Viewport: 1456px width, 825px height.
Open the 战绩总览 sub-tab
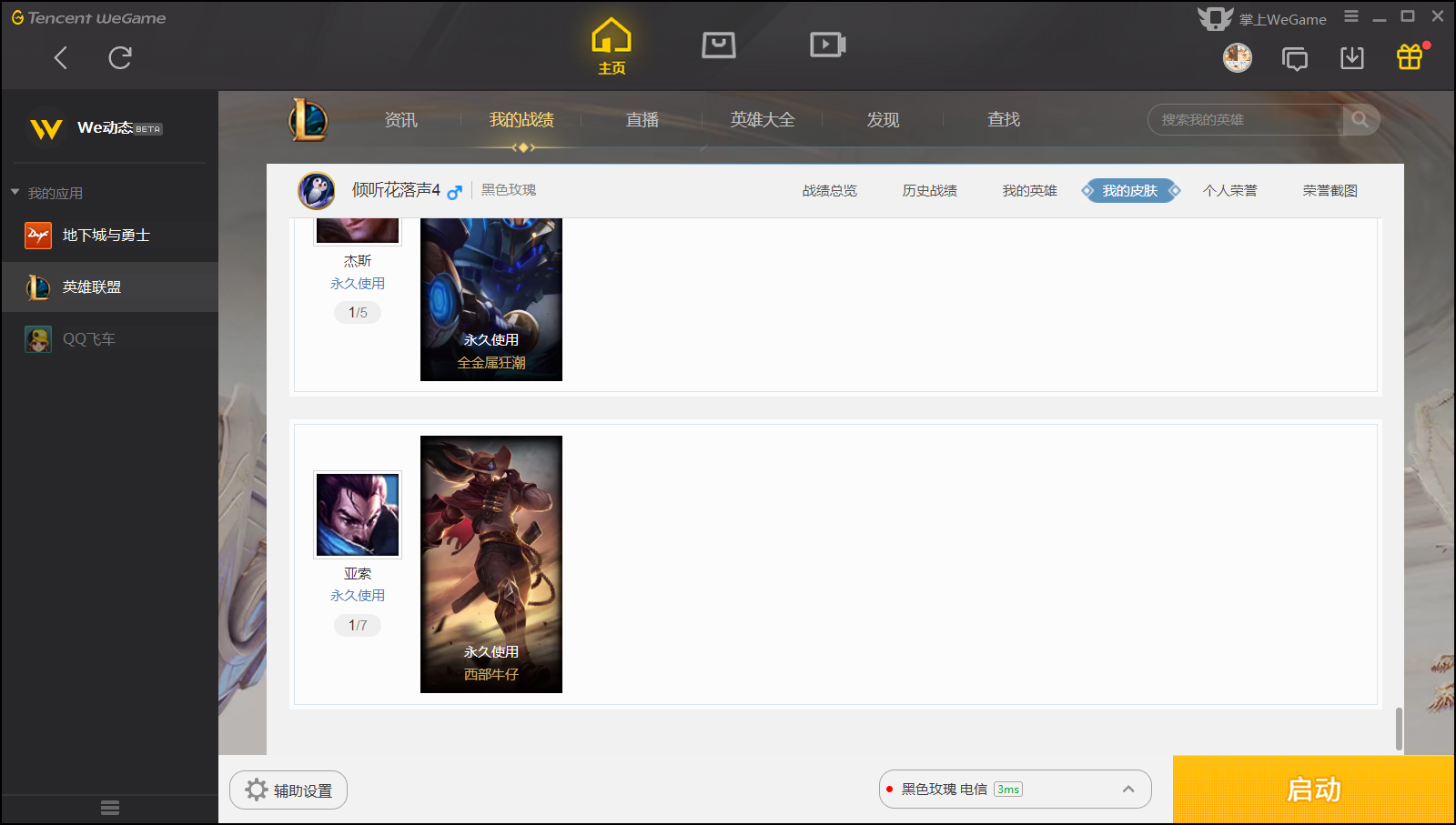point(830,191)
